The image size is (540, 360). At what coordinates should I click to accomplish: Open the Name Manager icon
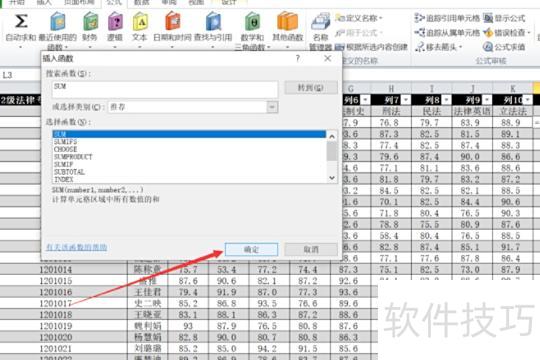point(321,22)
